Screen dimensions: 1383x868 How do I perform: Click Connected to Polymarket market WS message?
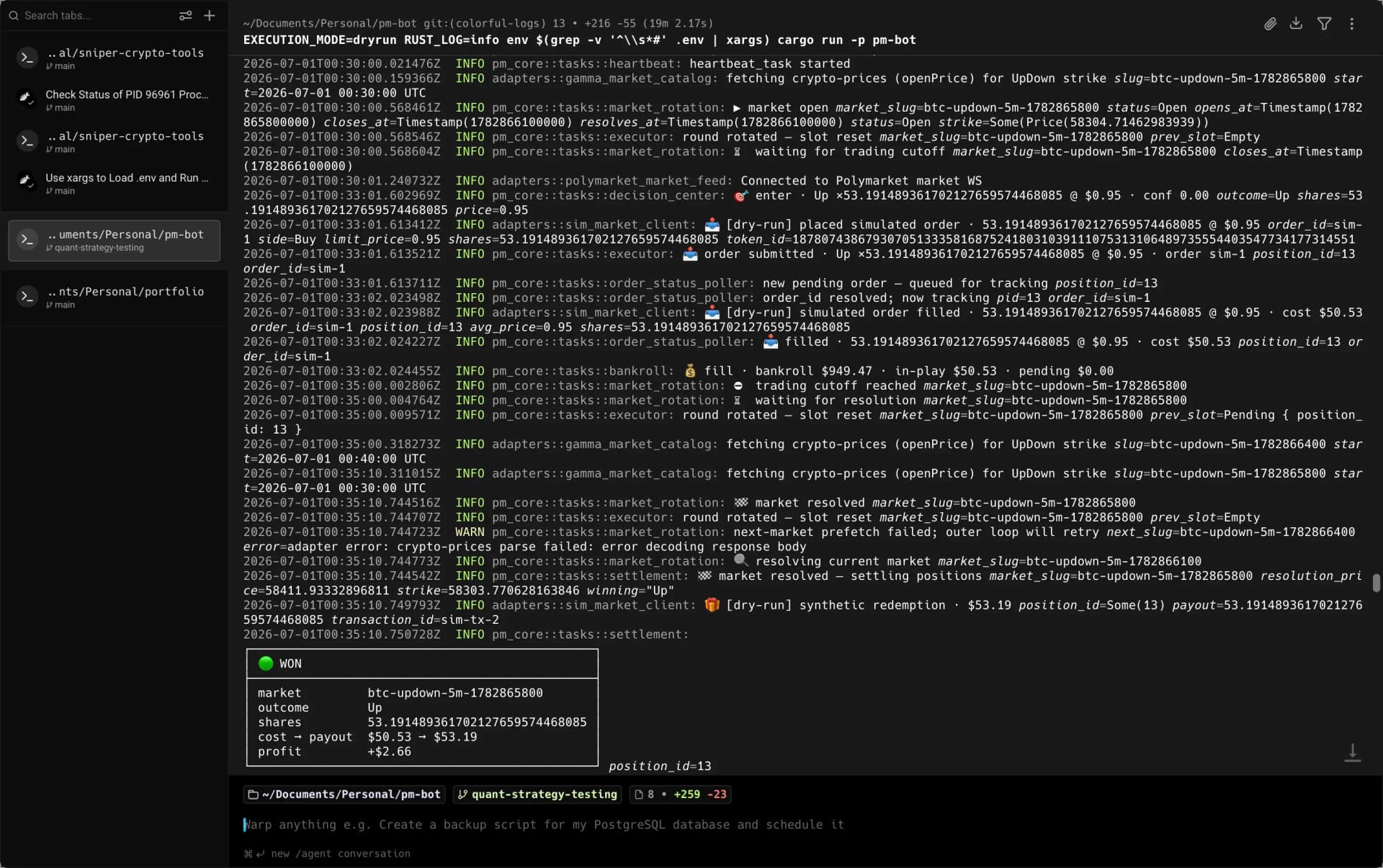[x=861, y=181]
